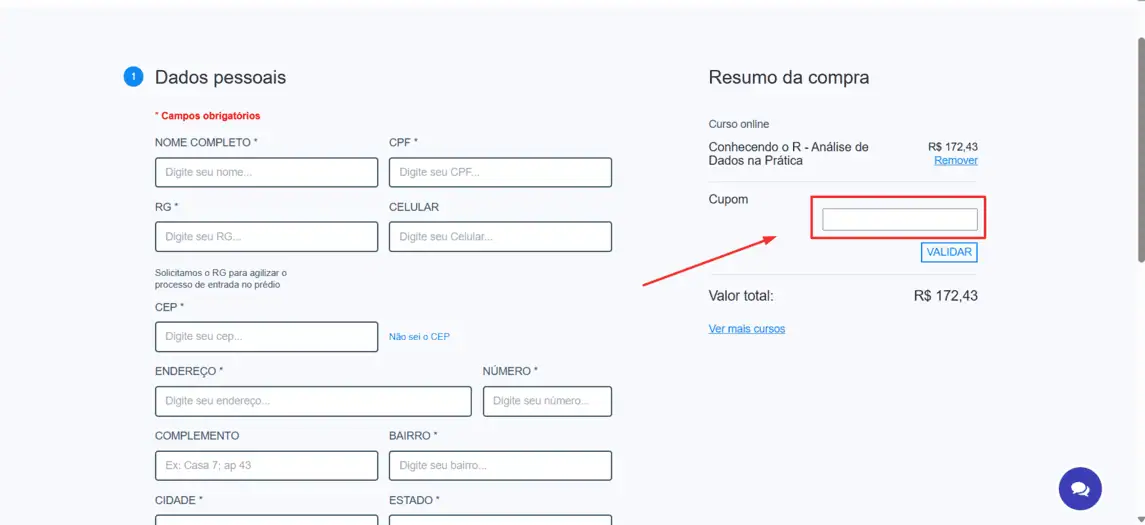This screenshot has height=525, width=1145.
Task: Click the Endereço input field
Action: coord(313,401)
